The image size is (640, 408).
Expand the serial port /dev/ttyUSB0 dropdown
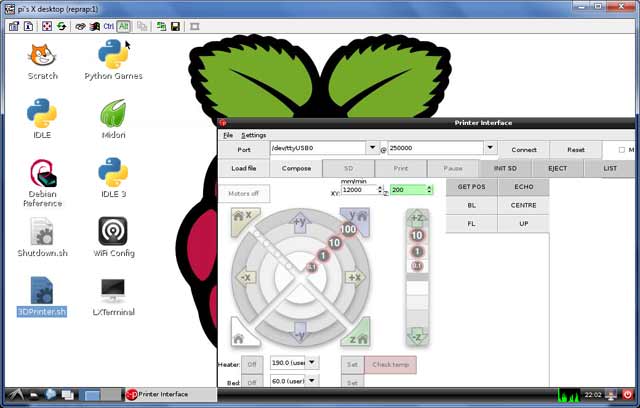(x=372, y=148)
